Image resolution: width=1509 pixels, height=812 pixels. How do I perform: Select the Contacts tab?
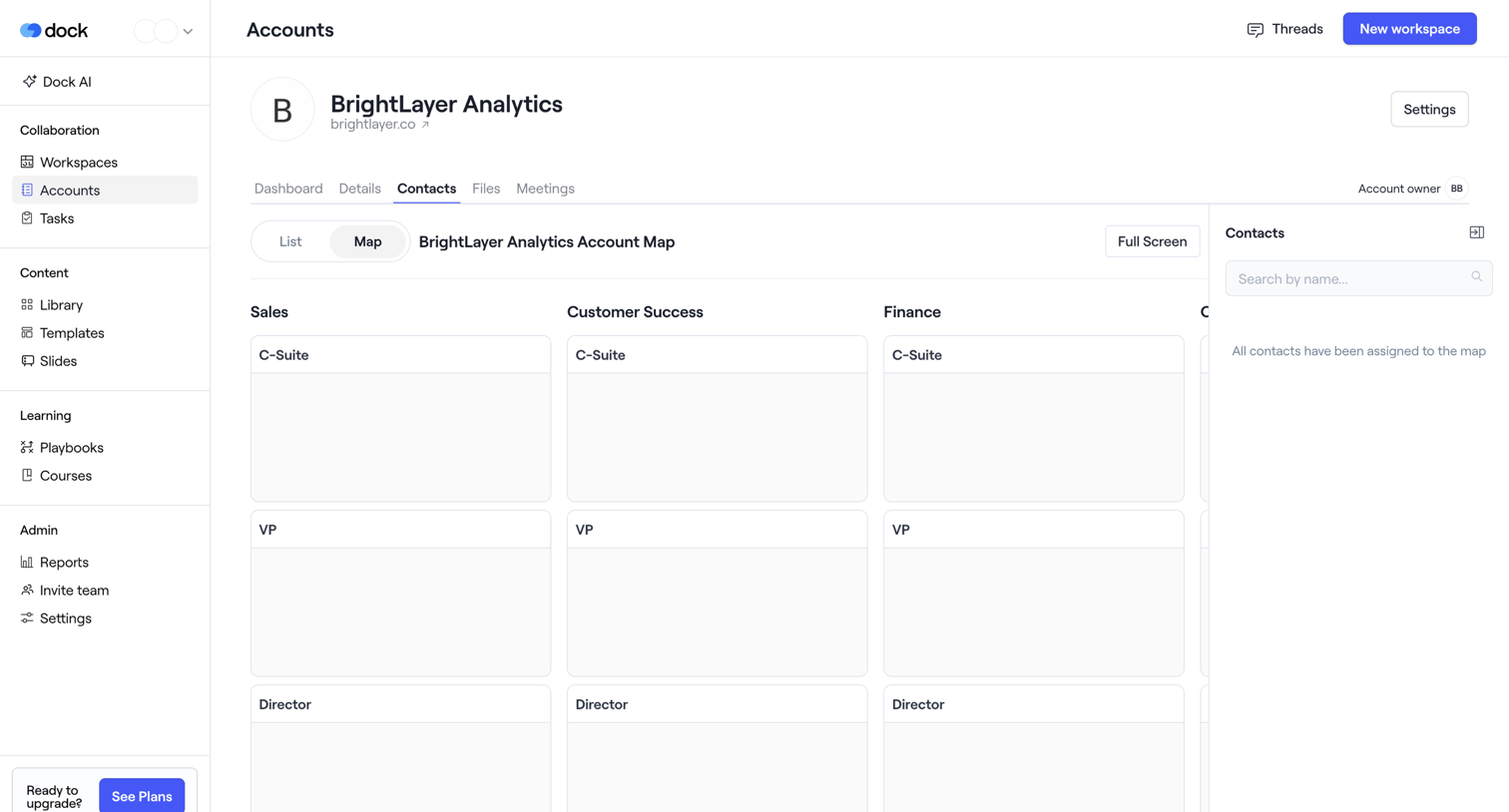[426, 189]
